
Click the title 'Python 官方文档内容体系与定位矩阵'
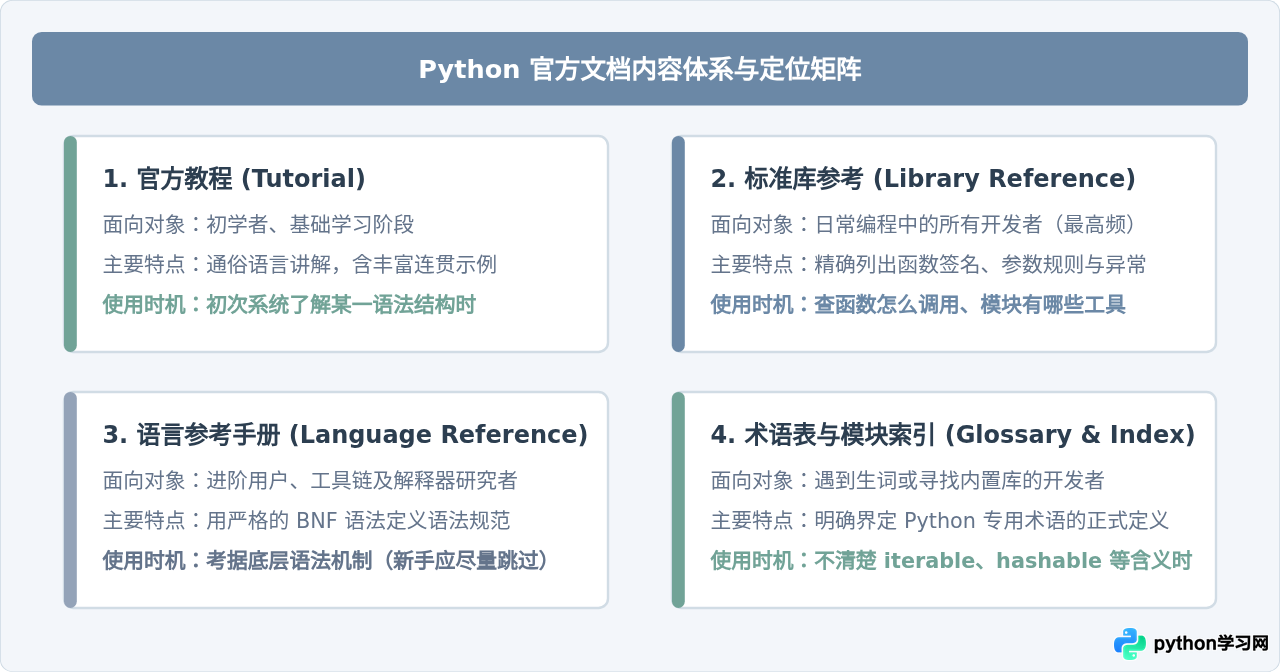click(x=640, y=69)
